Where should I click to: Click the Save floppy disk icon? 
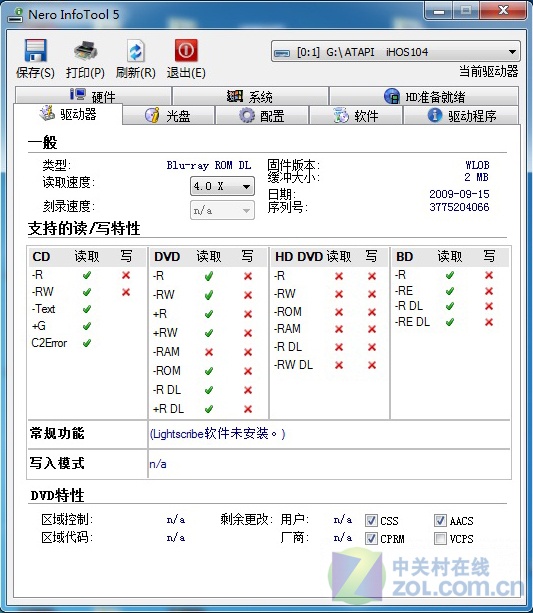pos(35,50)
